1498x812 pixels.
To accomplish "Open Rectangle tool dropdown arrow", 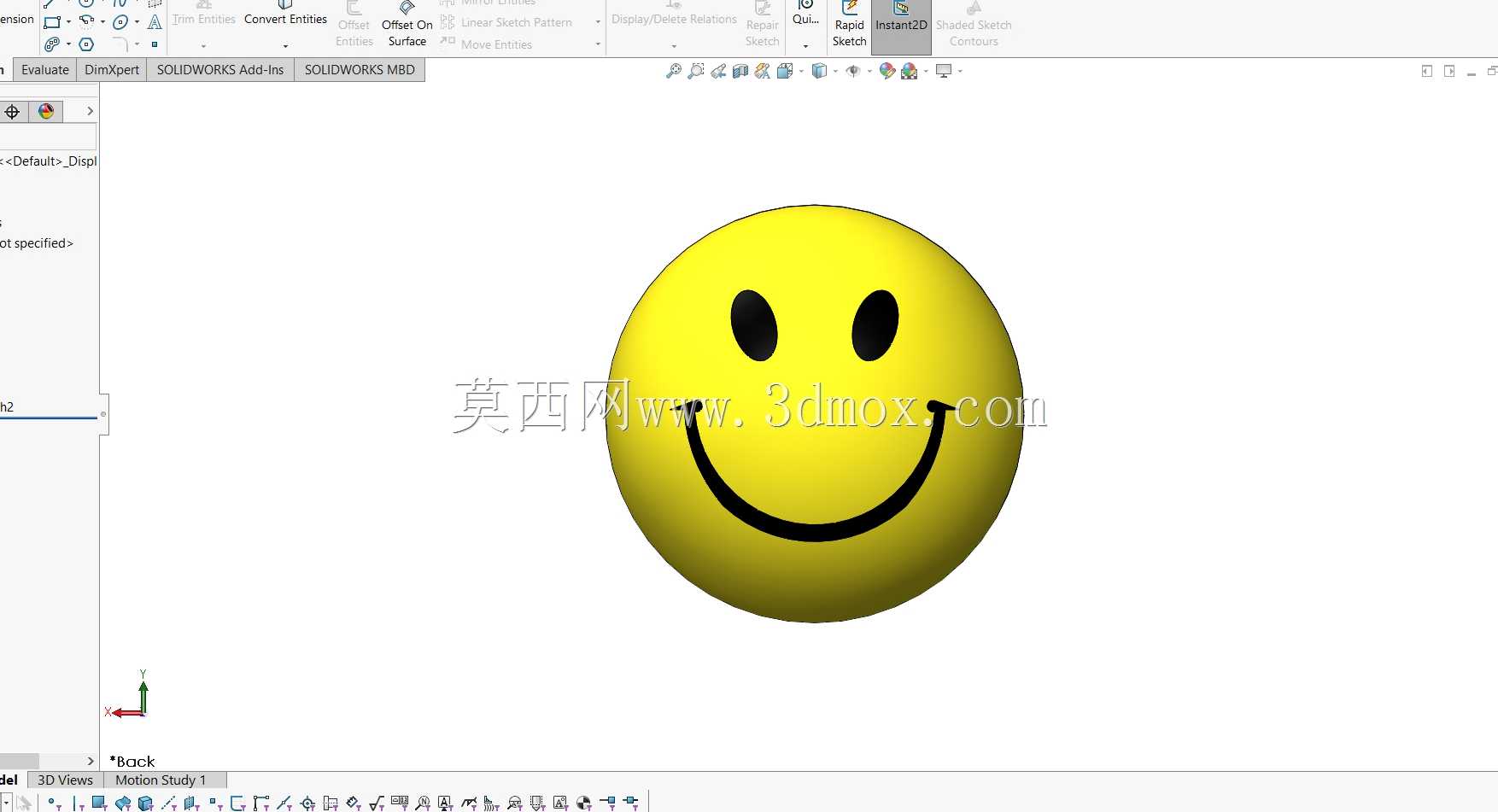I will tap(68, 22).
